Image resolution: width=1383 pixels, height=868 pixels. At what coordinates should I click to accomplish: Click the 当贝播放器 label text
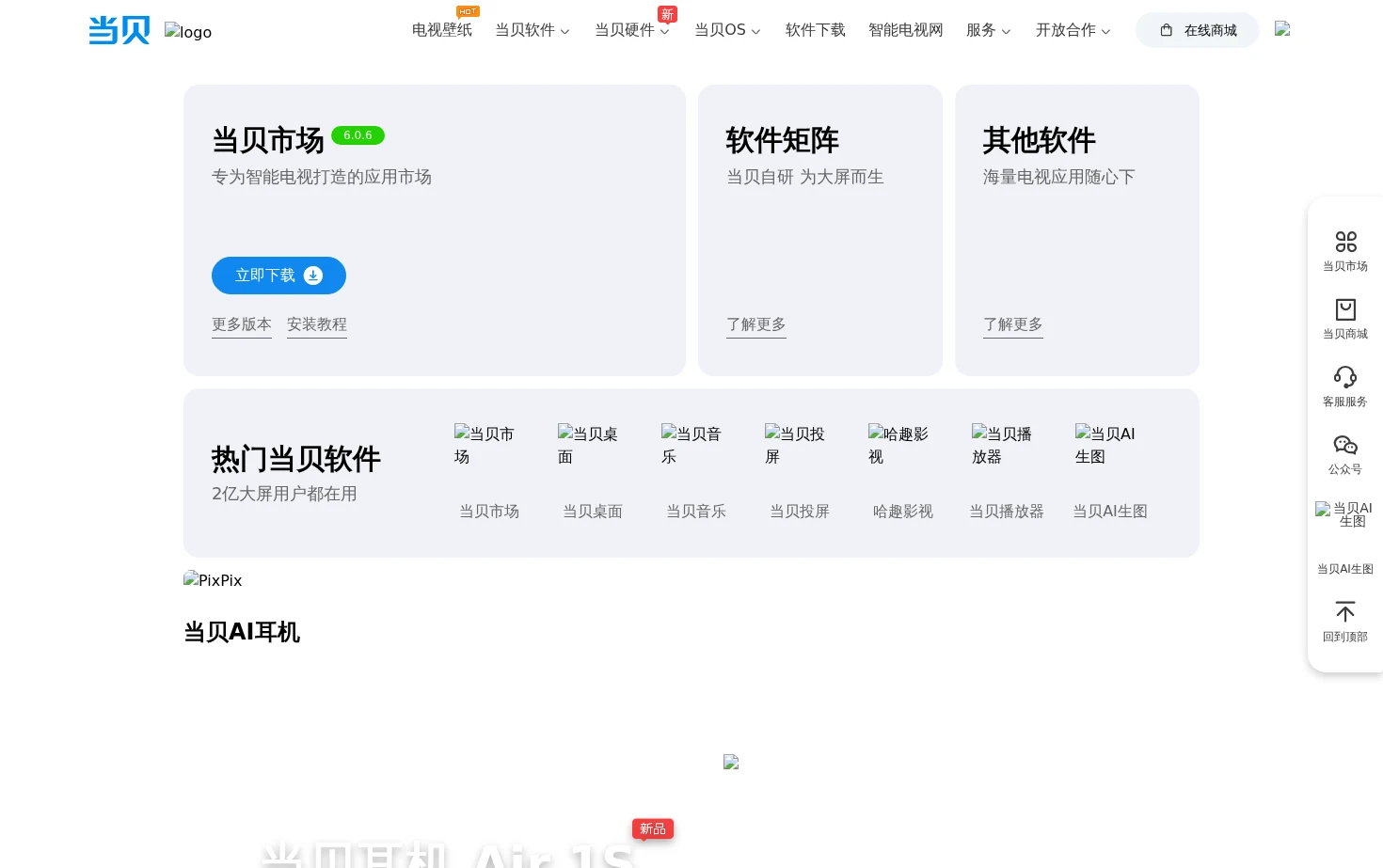pyautogui.click(x=1007, y=511)
